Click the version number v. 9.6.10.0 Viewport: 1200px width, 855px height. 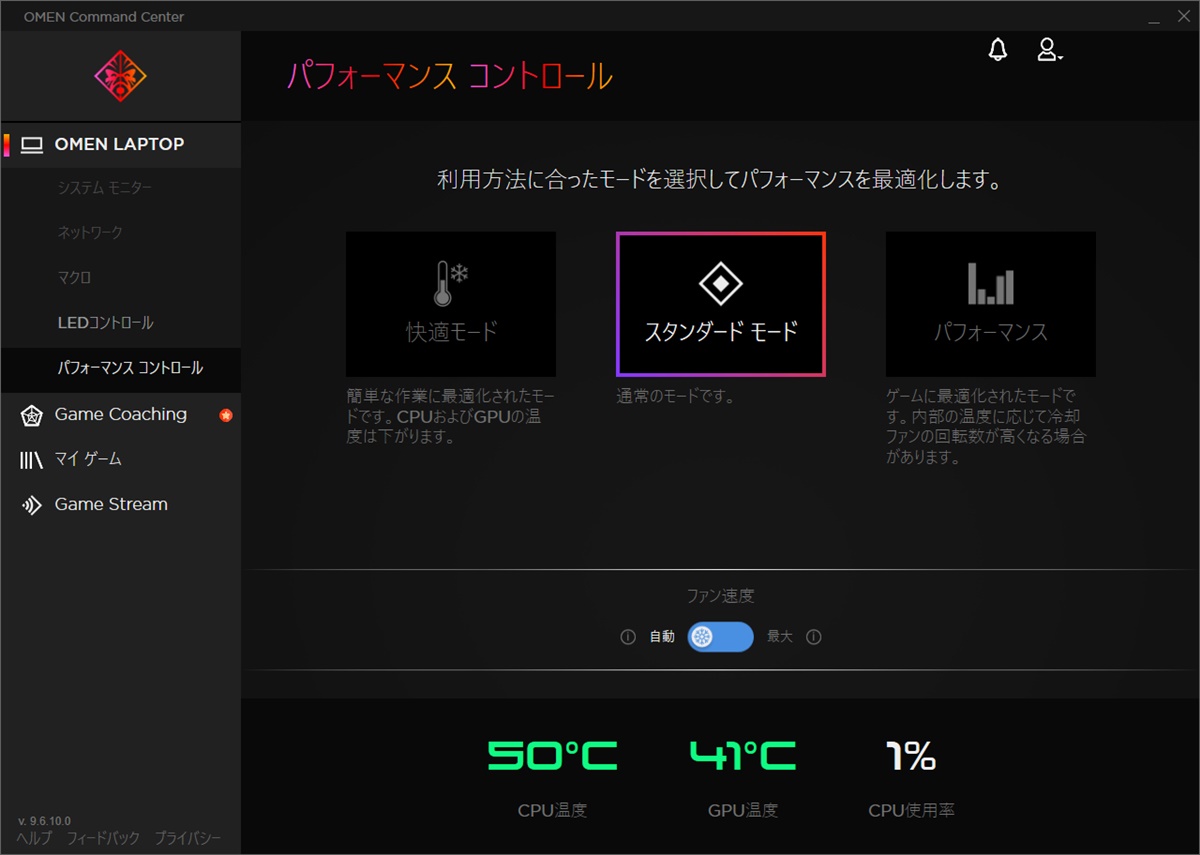pos(44,821)
